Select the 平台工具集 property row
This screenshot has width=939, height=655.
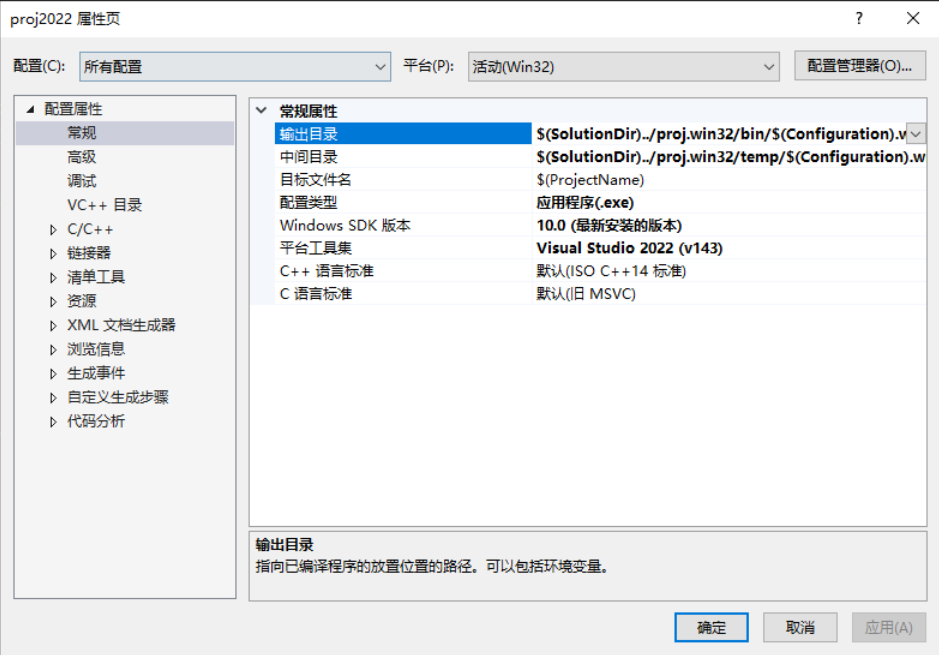coord(402,248)
